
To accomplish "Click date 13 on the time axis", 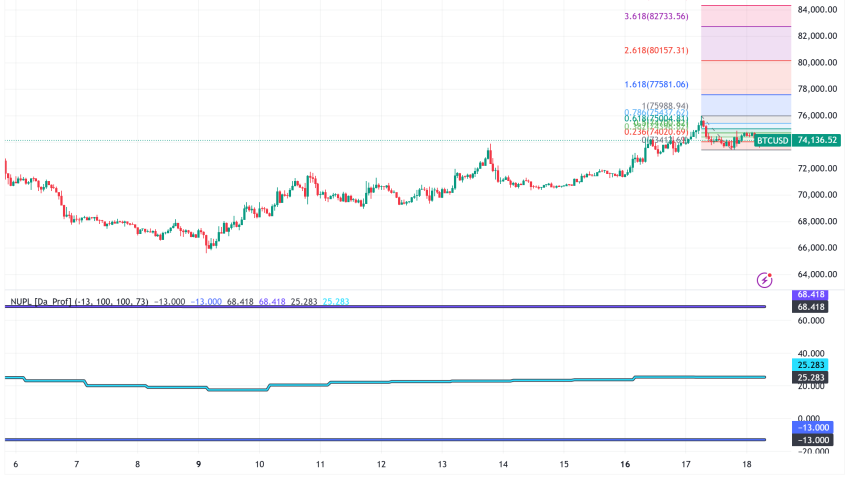I will [x=442, y=465].
